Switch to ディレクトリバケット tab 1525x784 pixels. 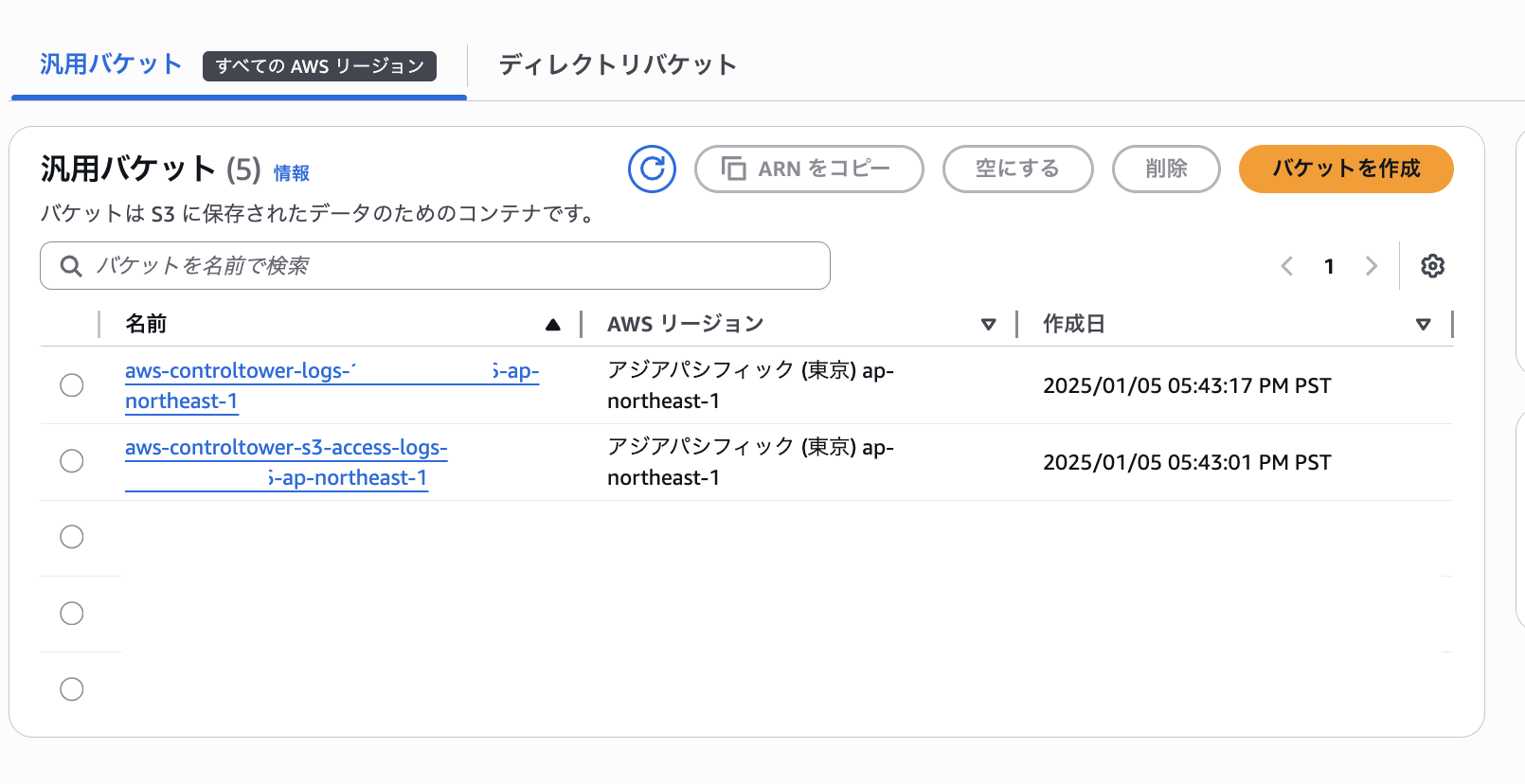[x=618, y=64]
